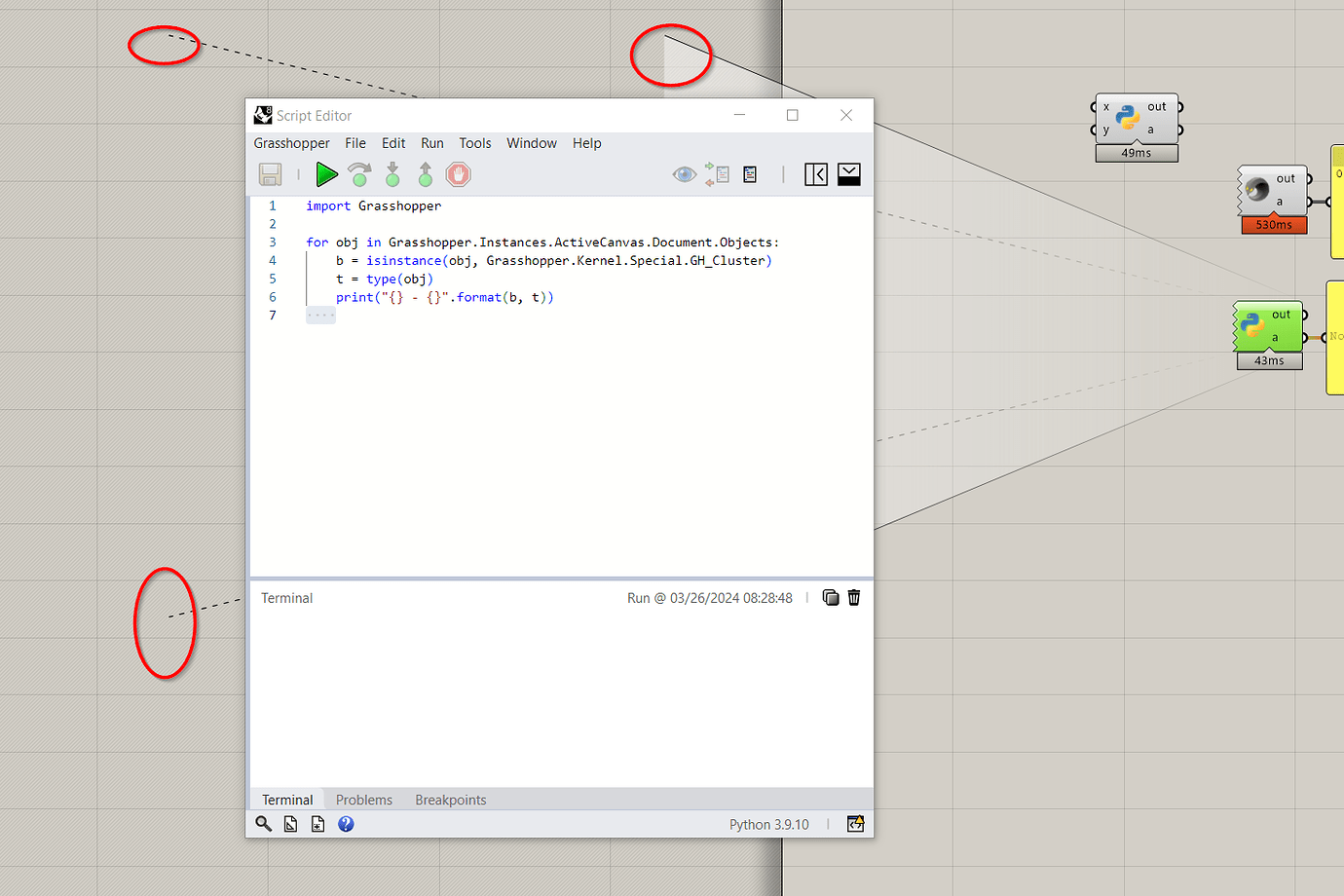This screenshot has height=896, width=1344.
Task: Click the 530ms profiler badge on the component
Action: point(1273,224)
